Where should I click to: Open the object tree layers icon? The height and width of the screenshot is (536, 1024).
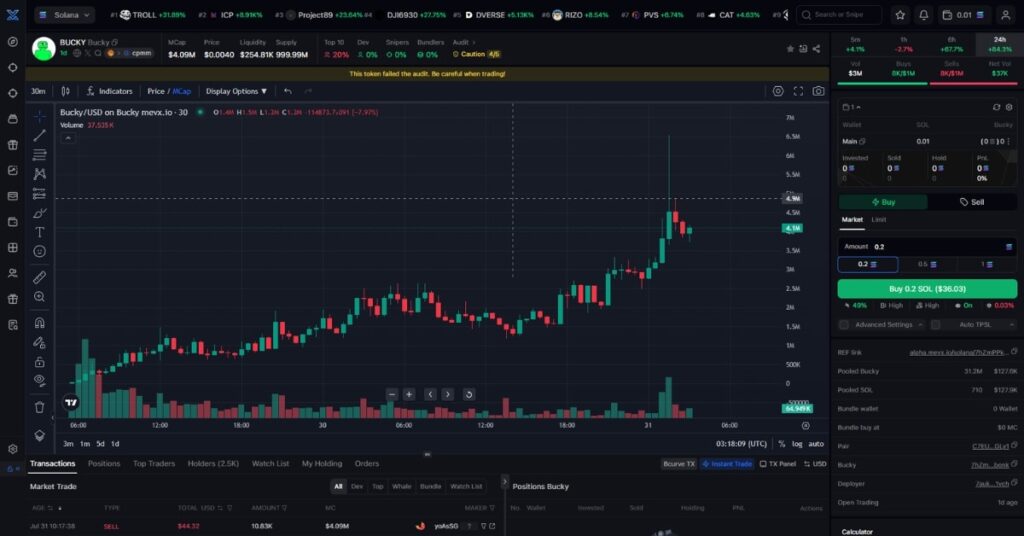40,435
